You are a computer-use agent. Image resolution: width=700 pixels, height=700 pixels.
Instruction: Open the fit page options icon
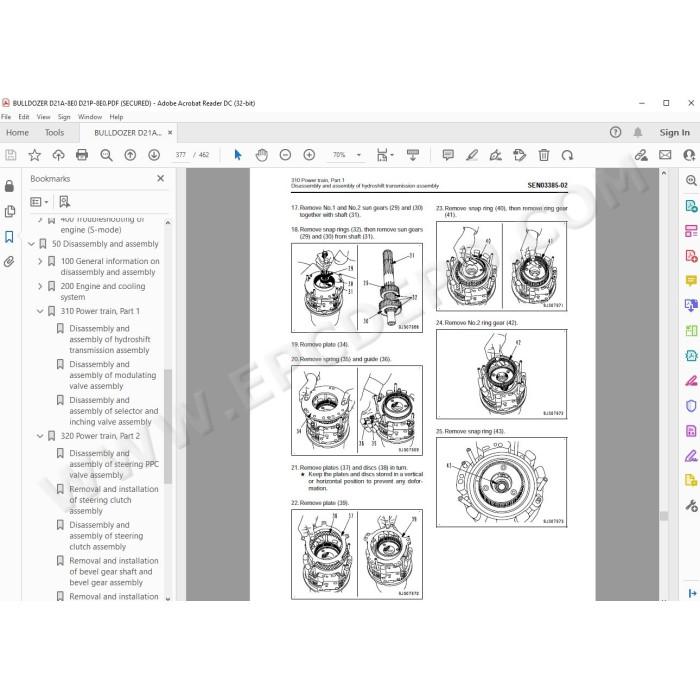pyautogui.click(x=384, y=155)
